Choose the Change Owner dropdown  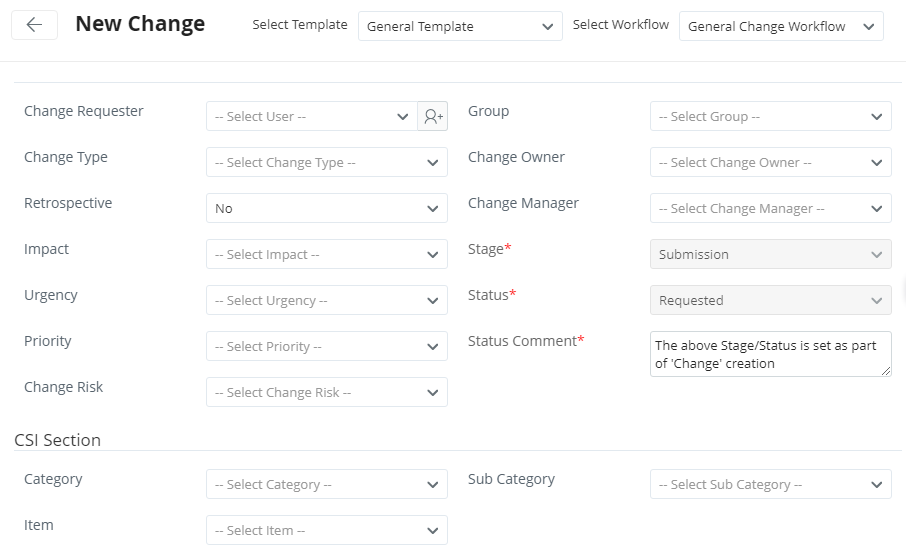pyautogui.click(x=770, y=163)
